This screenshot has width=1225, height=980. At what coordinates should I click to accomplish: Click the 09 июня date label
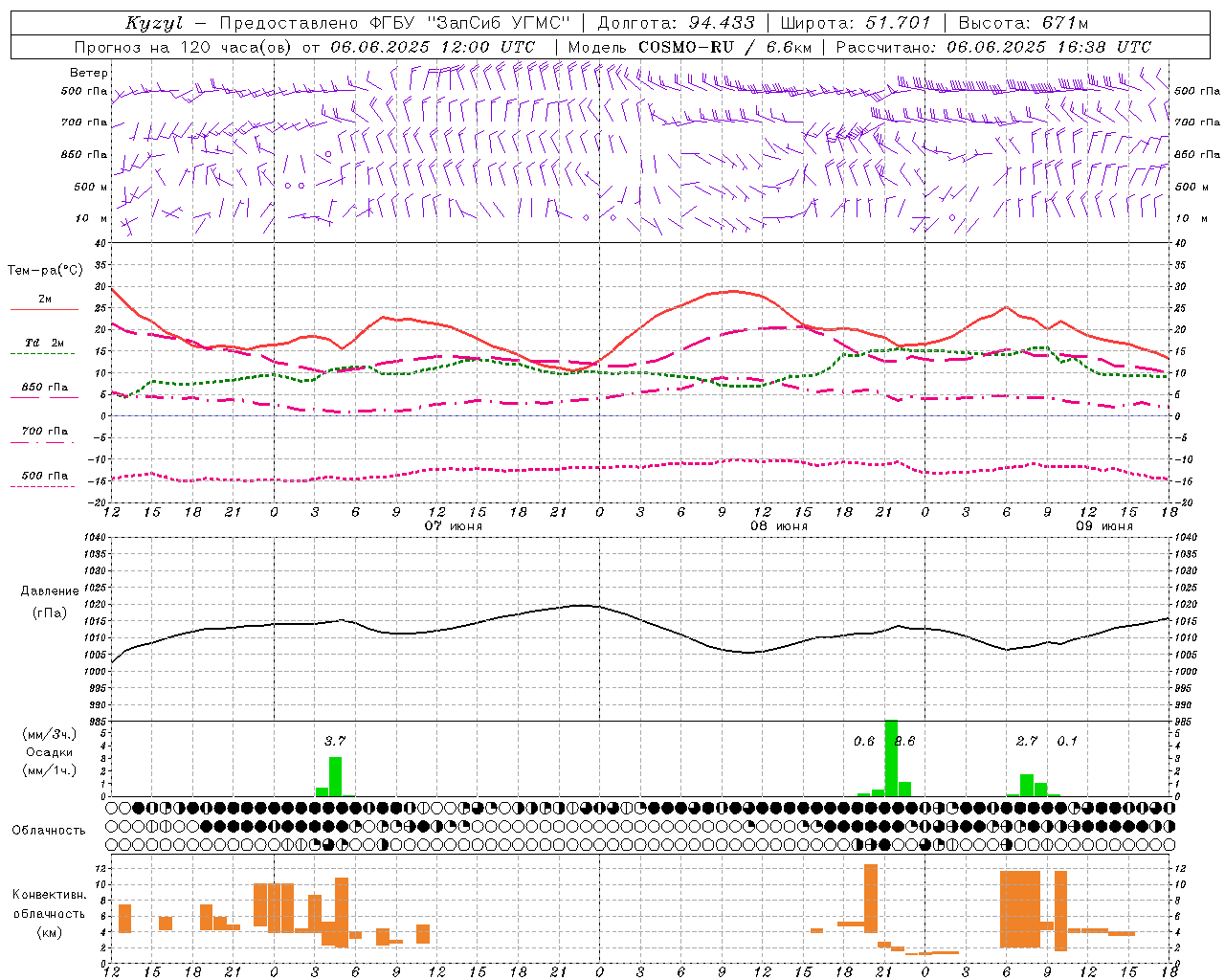point(1104,526)
